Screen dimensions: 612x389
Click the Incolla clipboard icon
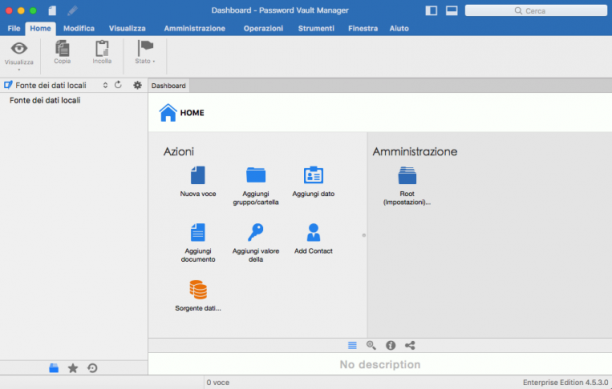pyautogui.click(x=102, y=49)
